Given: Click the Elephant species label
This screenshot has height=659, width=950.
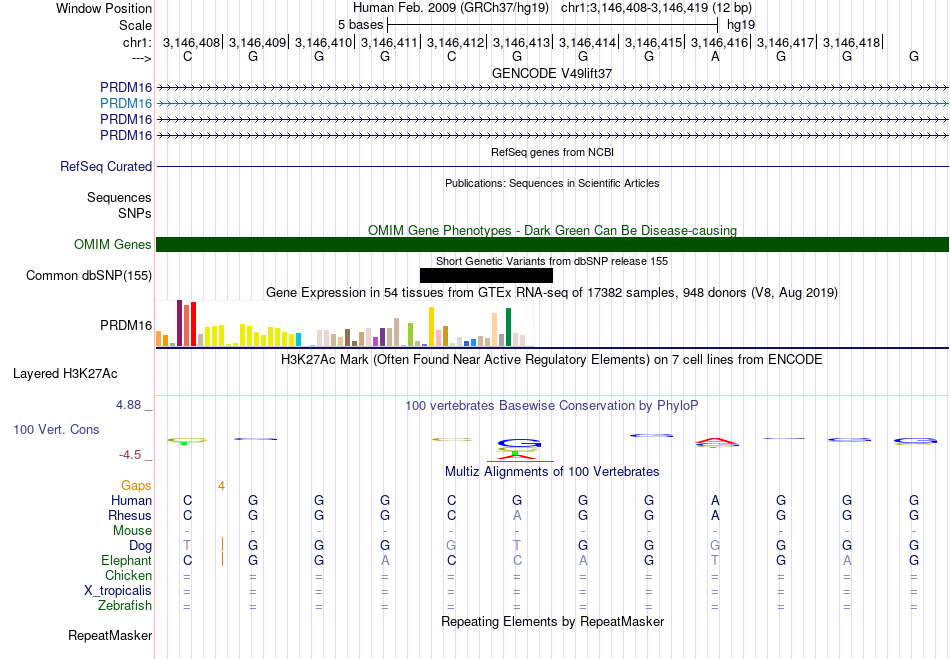Looking at the screenshot, I should pos(127,560).
